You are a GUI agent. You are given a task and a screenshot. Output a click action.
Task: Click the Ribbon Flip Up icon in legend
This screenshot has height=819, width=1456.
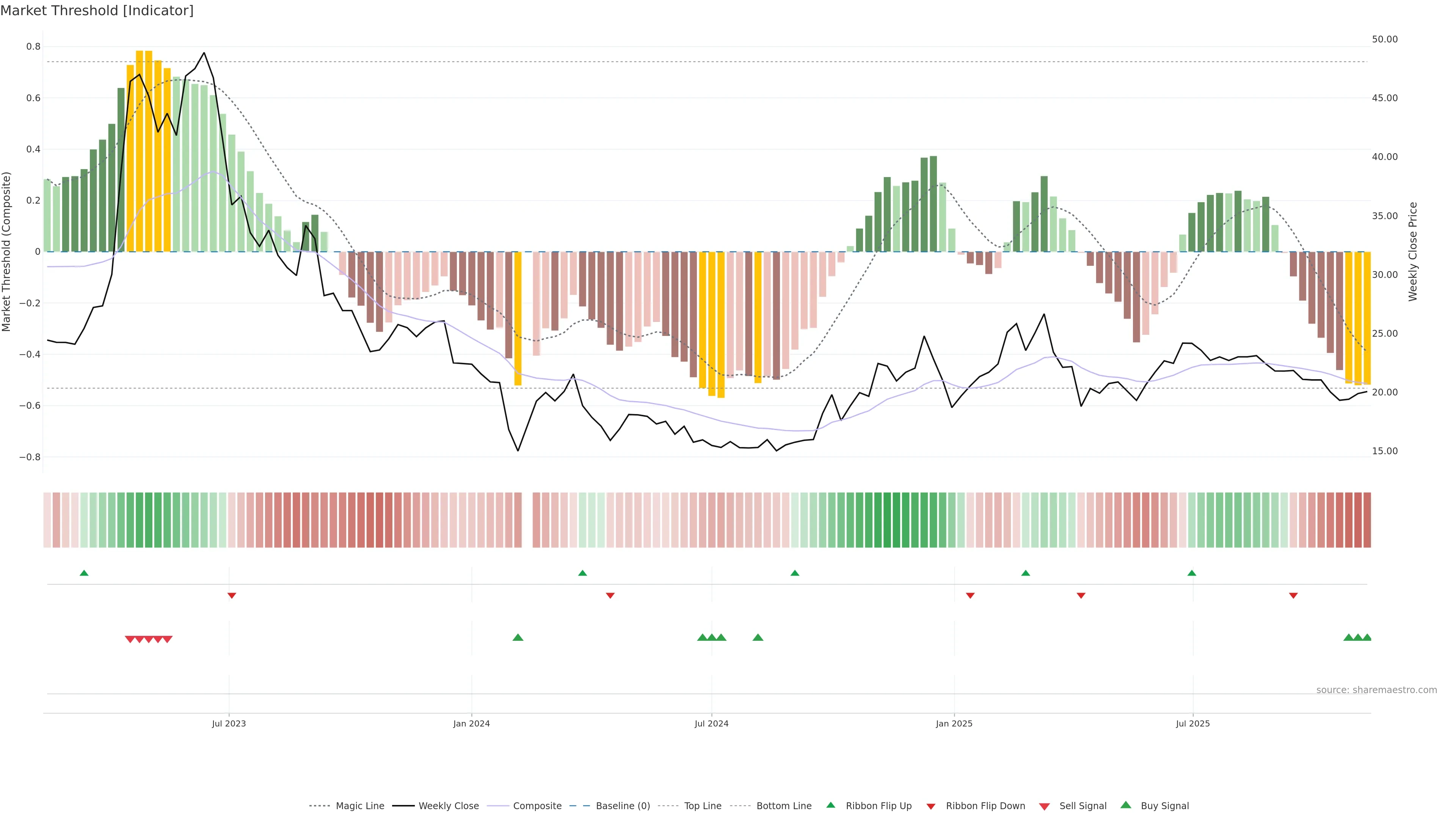[831, 805]
